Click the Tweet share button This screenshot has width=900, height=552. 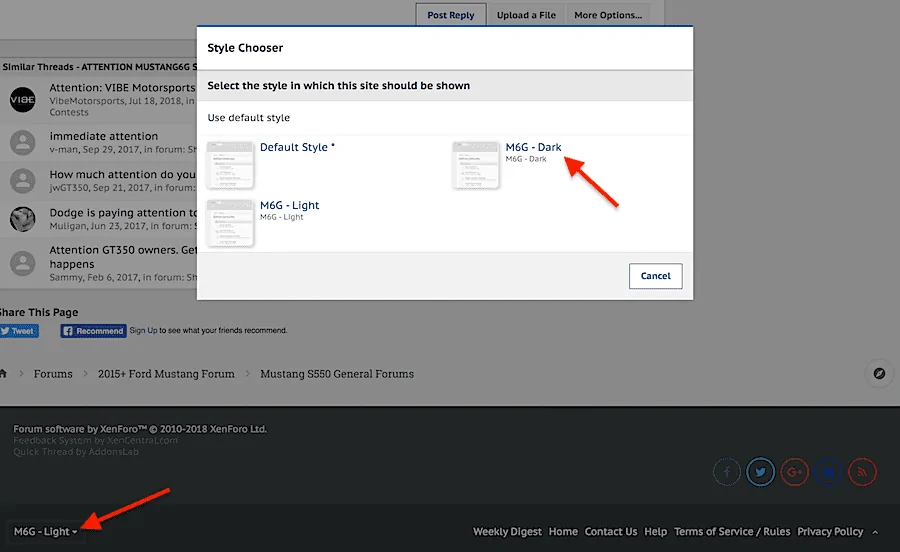pyautogui.click(x=19, y=331)
